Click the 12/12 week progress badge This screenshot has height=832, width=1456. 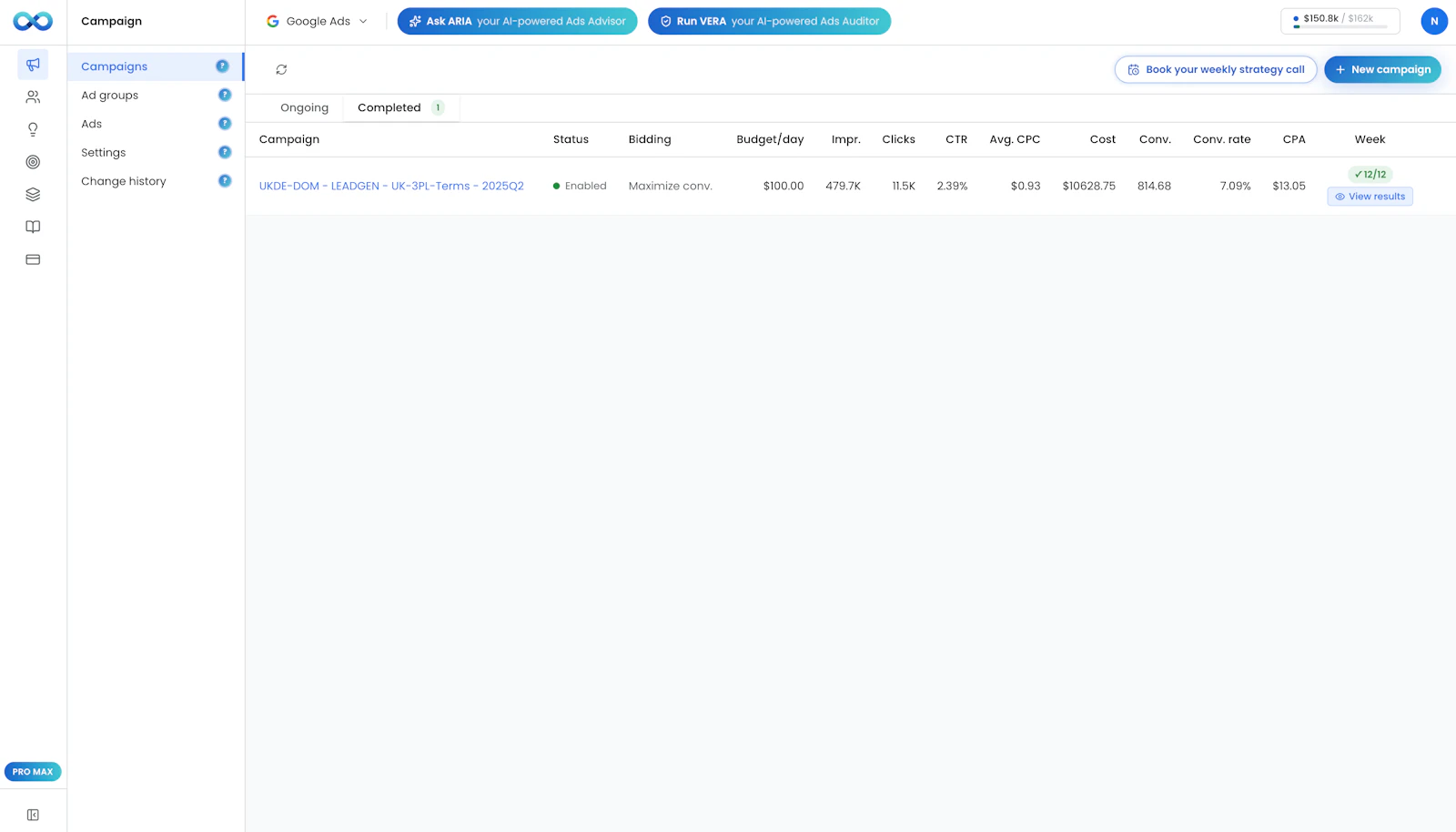(x=1370, y=174)
